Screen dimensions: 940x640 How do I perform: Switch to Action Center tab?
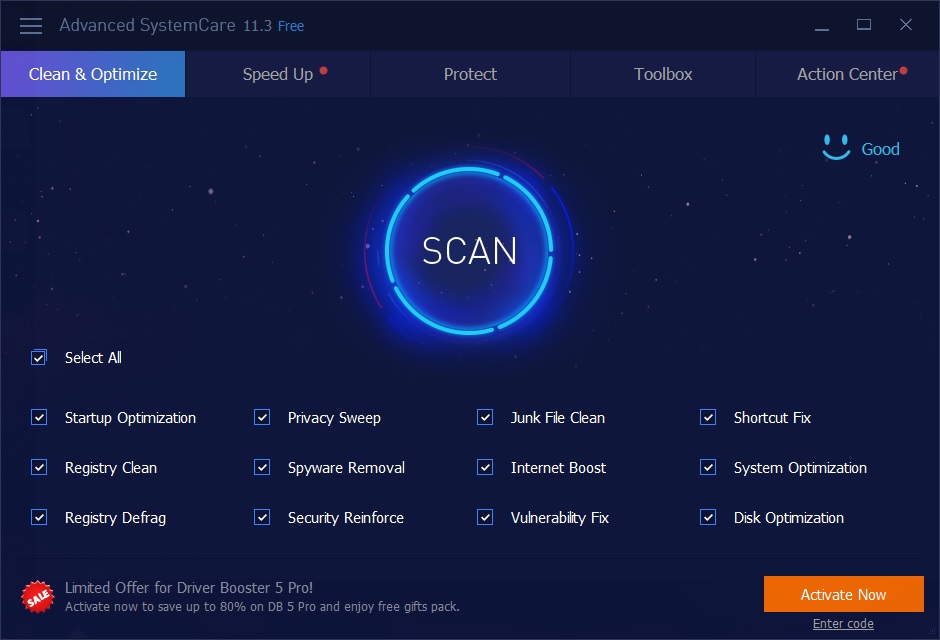click(848, 74)
